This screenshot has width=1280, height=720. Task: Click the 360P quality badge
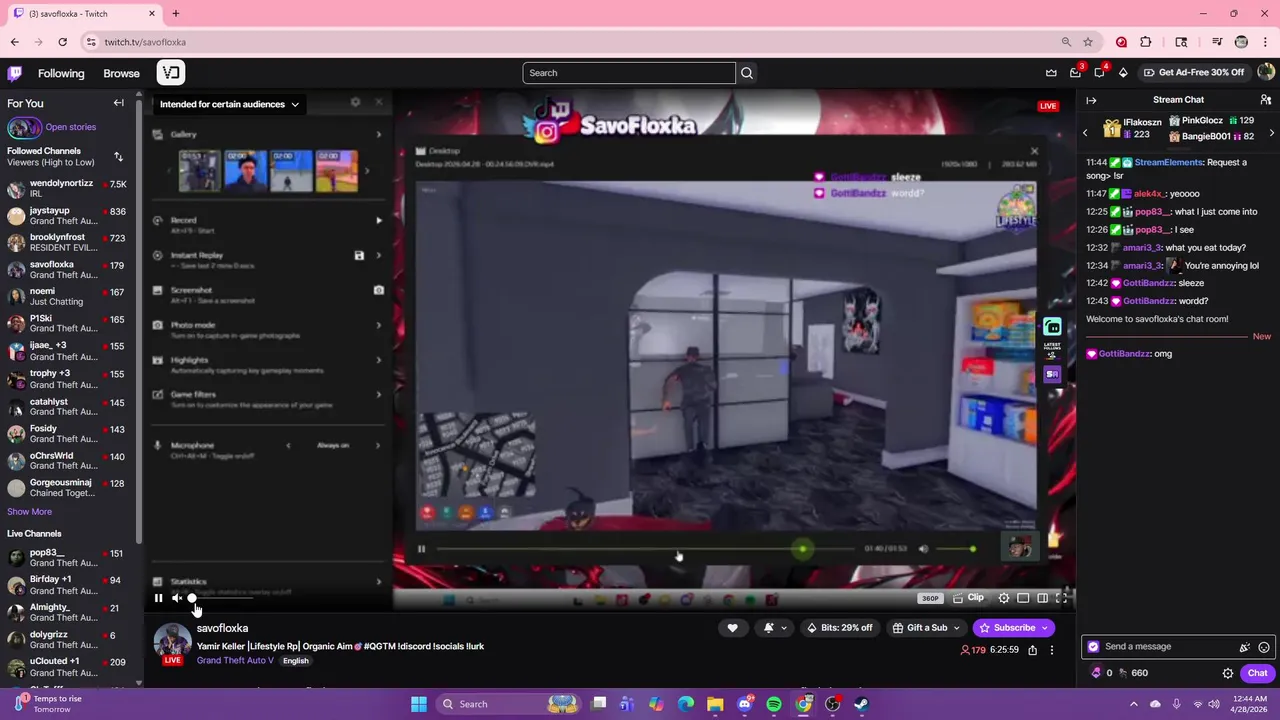pos(930,598)
